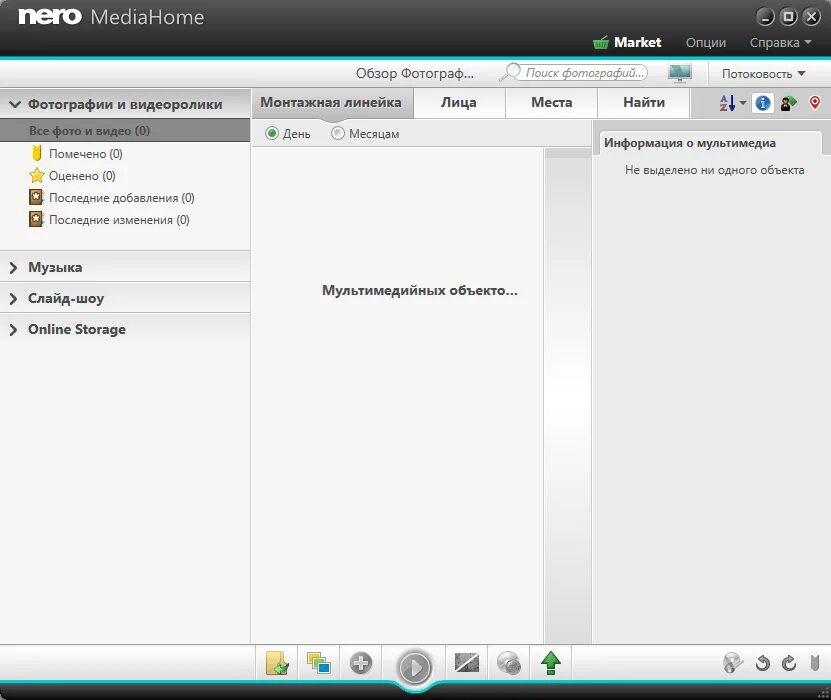Expand the Online Storage section
Screen dimensions: 831x700
(13, 330)
